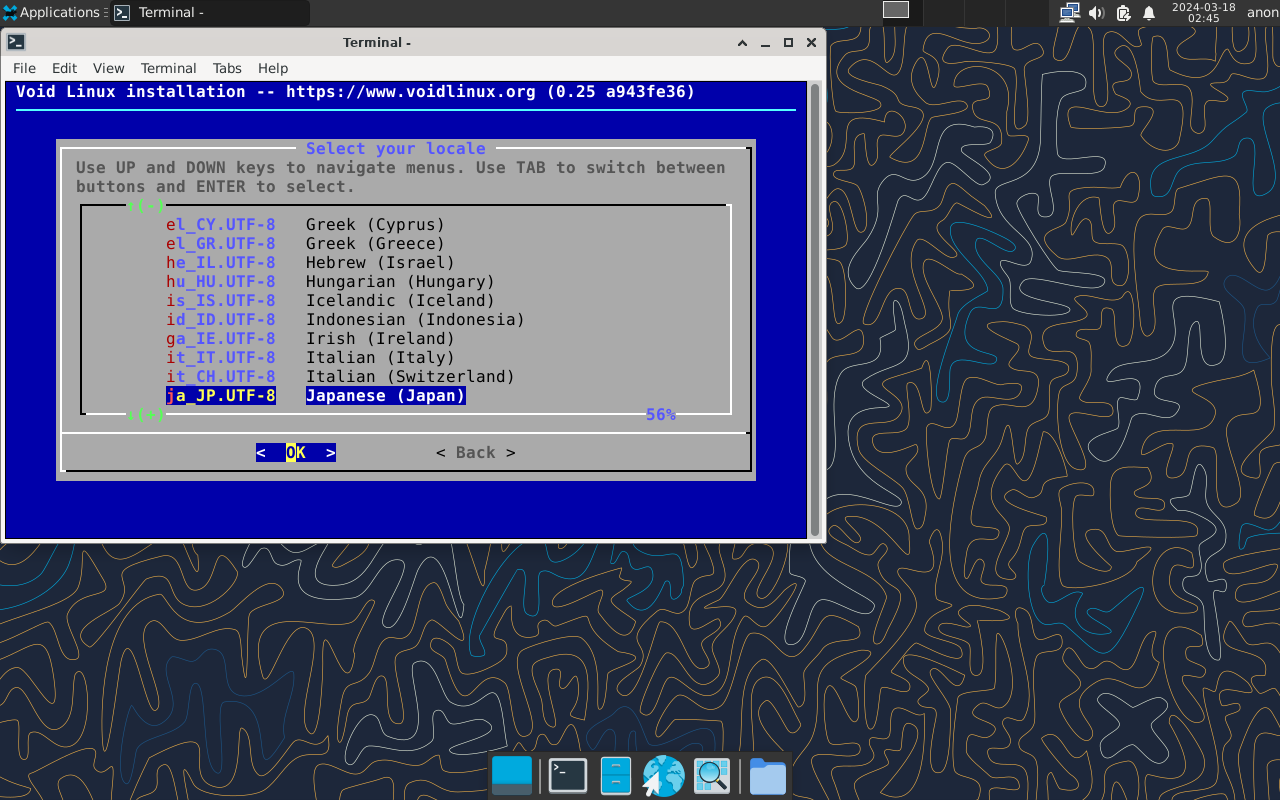Open the File menu

[24, 68]
